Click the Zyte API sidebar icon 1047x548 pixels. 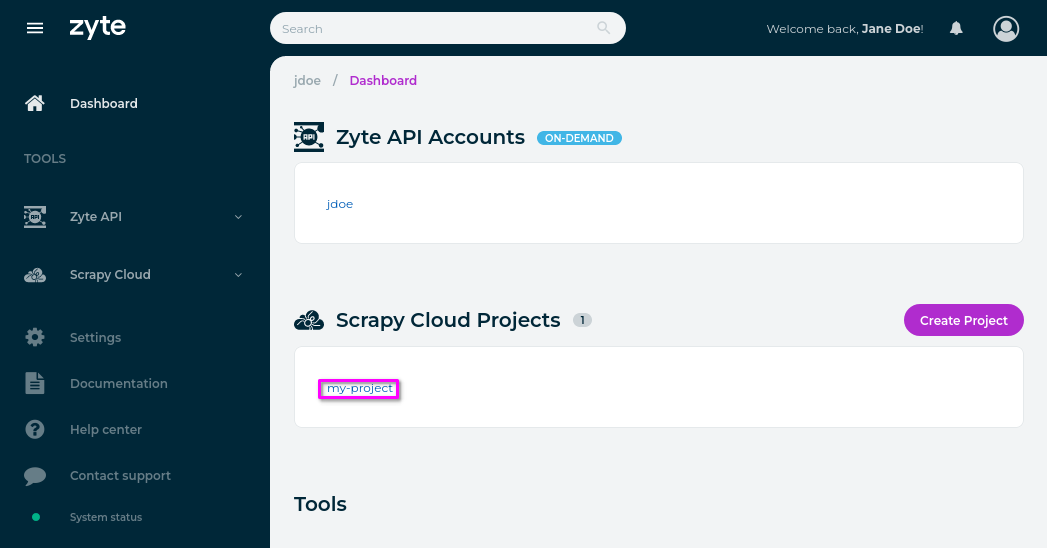tap(35, 217)
